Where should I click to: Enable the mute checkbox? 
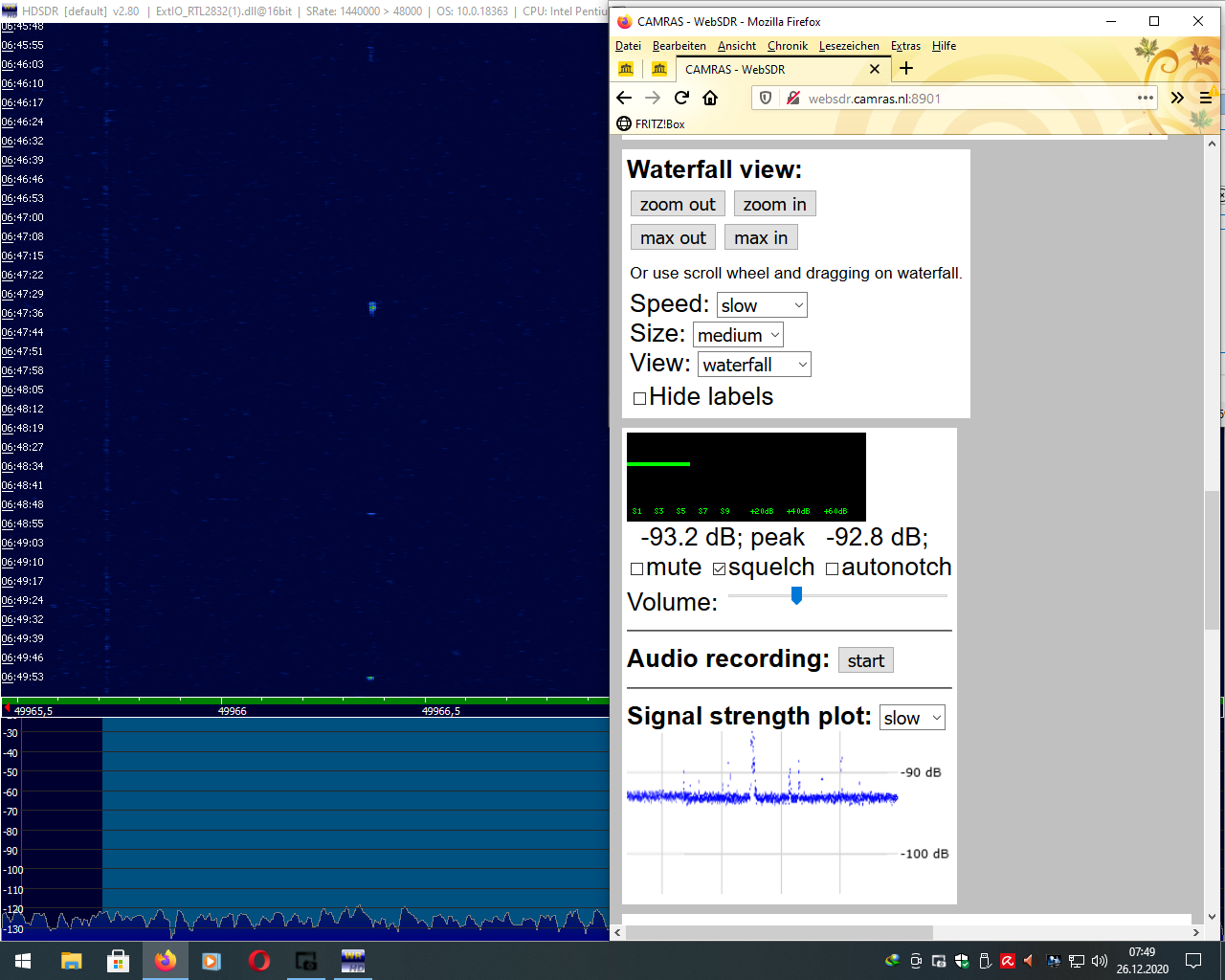pos(636,568)
